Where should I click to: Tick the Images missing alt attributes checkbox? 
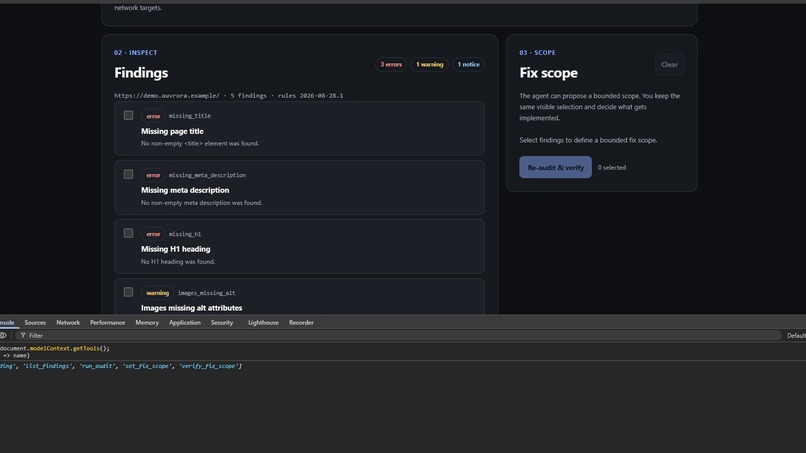(129, 292)
